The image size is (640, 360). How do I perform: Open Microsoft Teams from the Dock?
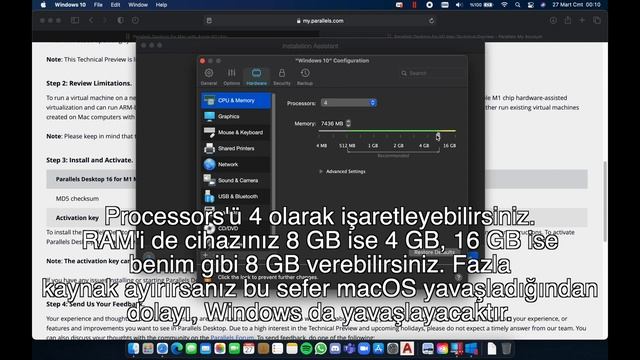[349, 349]
